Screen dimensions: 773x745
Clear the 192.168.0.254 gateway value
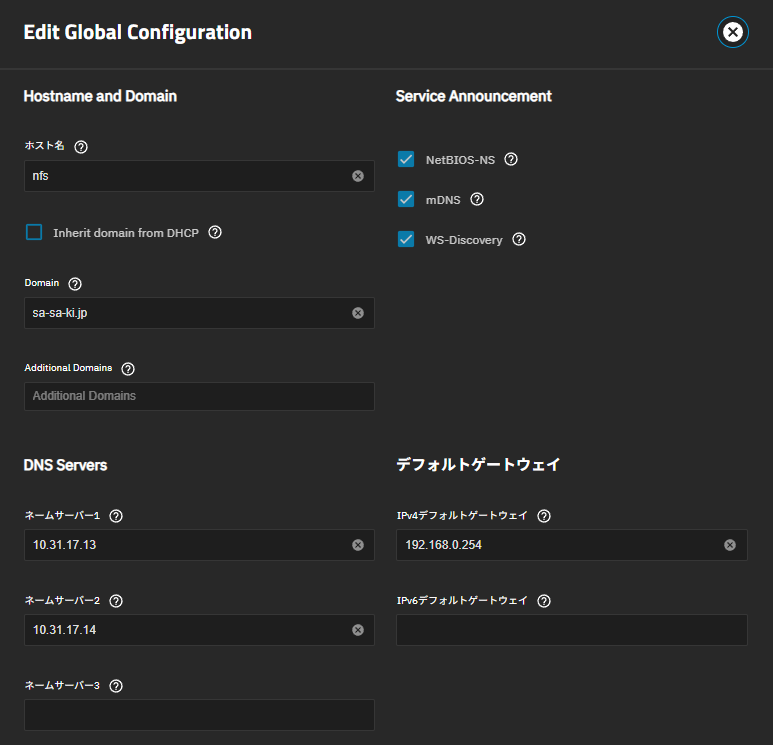click(730, 545)
